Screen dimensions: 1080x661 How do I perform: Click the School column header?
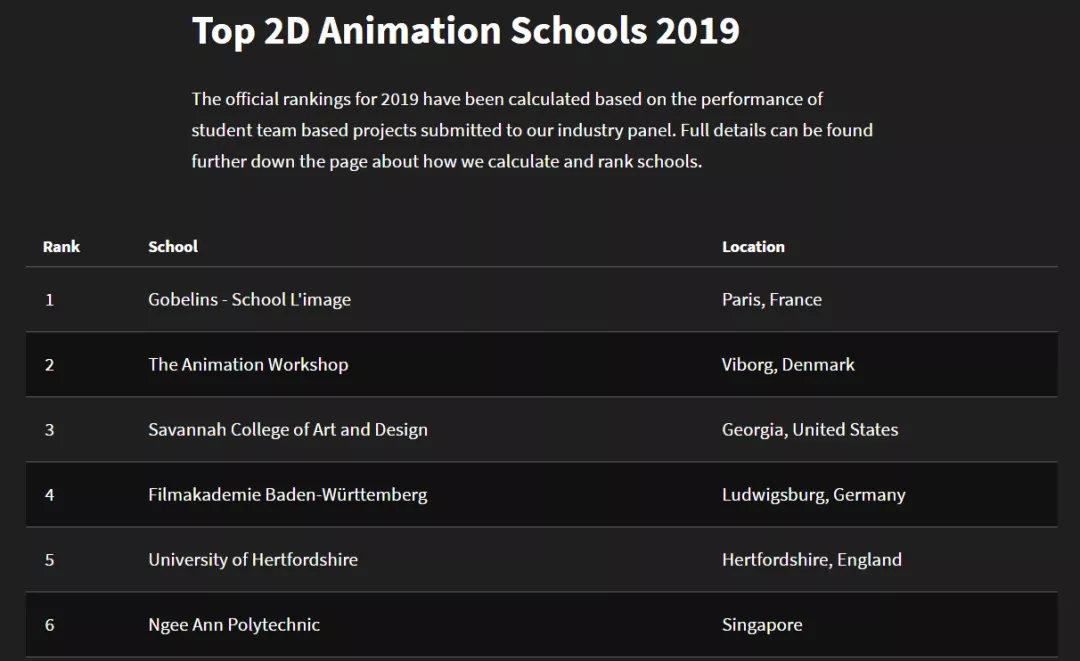coord(173,247)
